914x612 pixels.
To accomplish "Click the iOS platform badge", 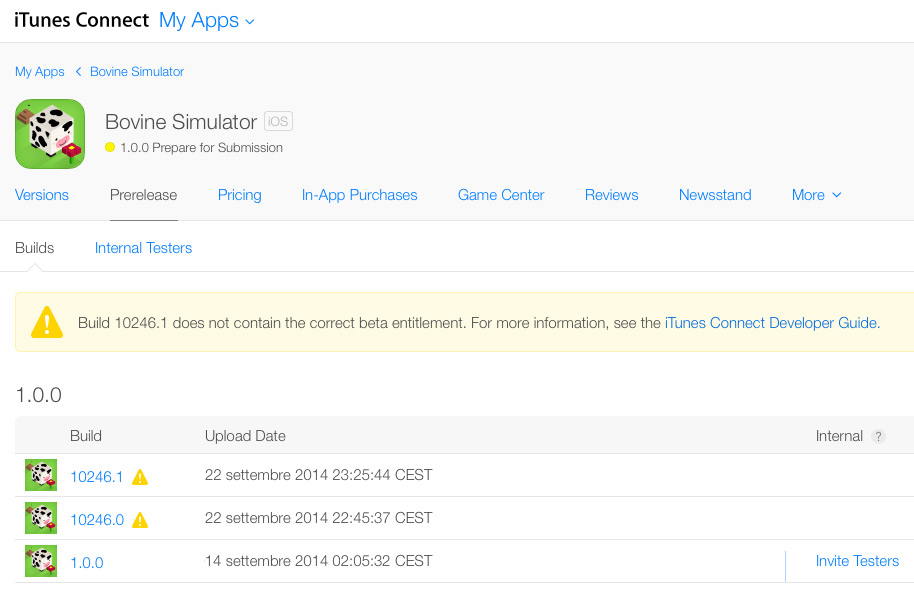I will 278,121.
